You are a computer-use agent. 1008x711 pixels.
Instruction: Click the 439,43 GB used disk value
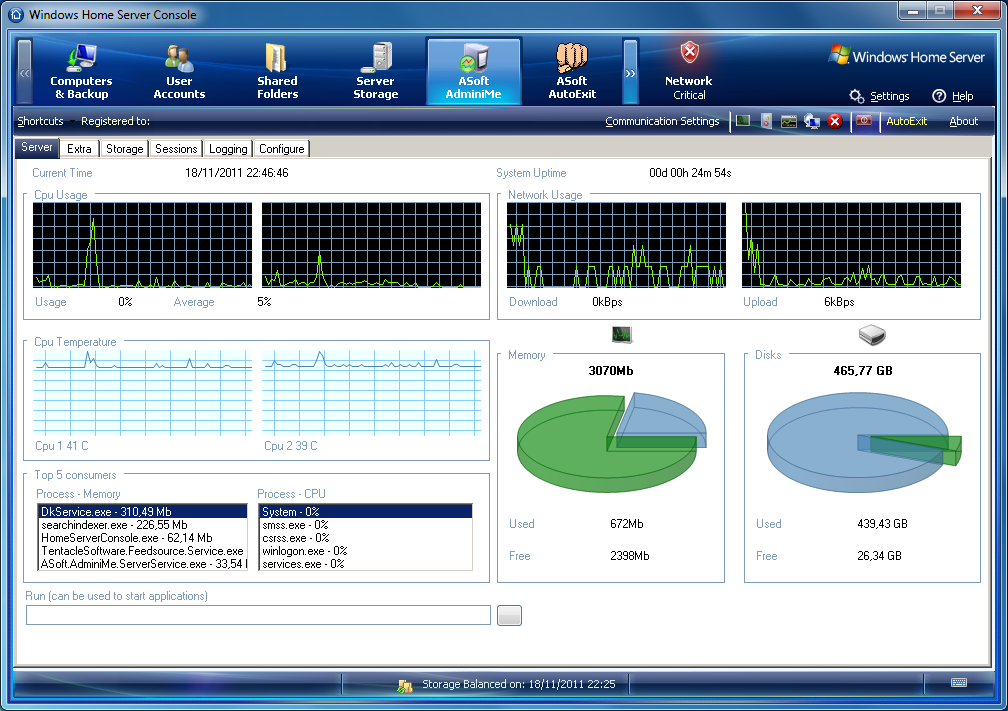coord(882,524)
